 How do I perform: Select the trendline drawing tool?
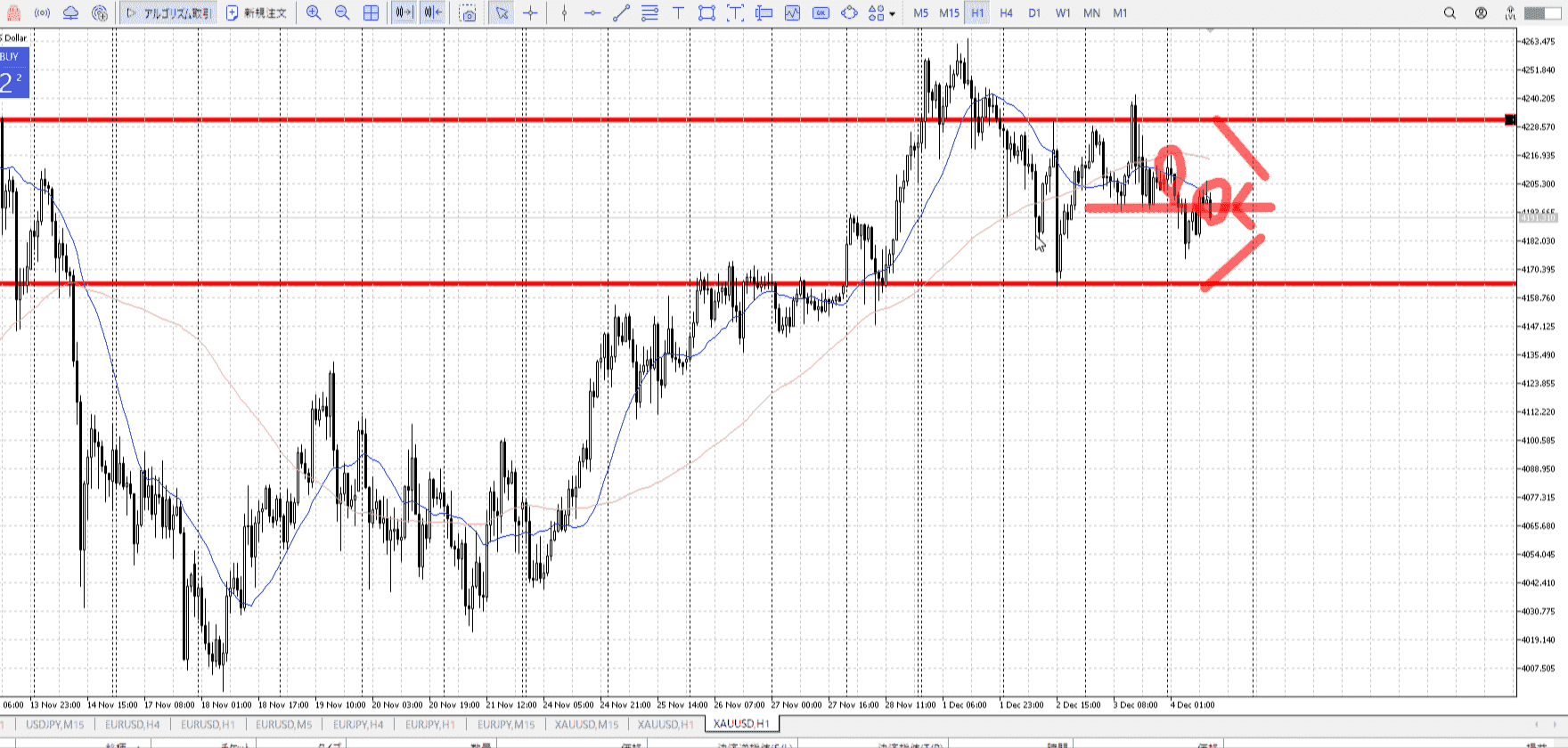621,13
